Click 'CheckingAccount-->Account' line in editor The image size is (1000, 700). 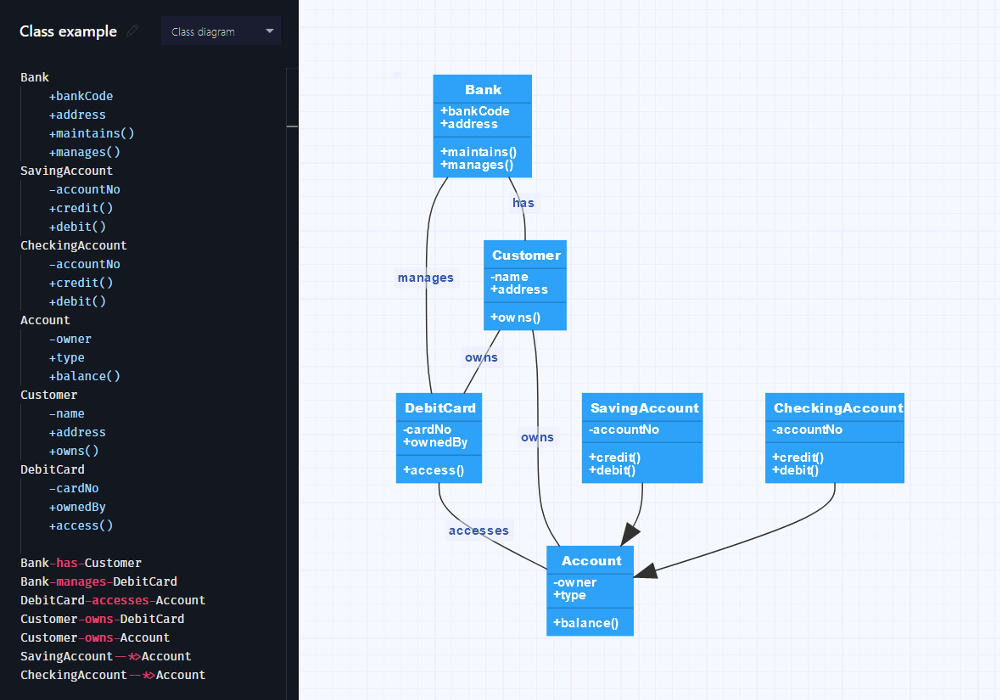pyautogui.click(x=112, y=675)
